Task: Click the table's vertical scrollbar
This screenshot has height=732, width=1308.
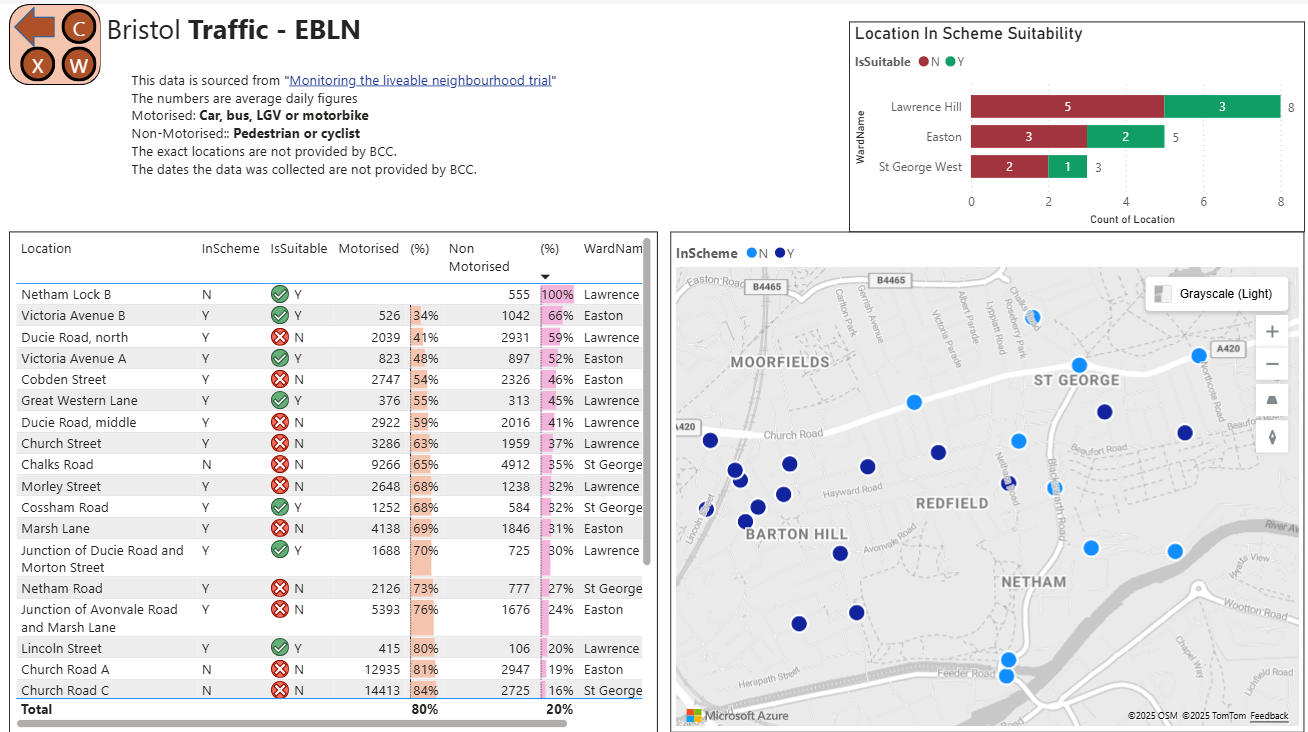Action: pyautogui.click(x=647, y=400)
